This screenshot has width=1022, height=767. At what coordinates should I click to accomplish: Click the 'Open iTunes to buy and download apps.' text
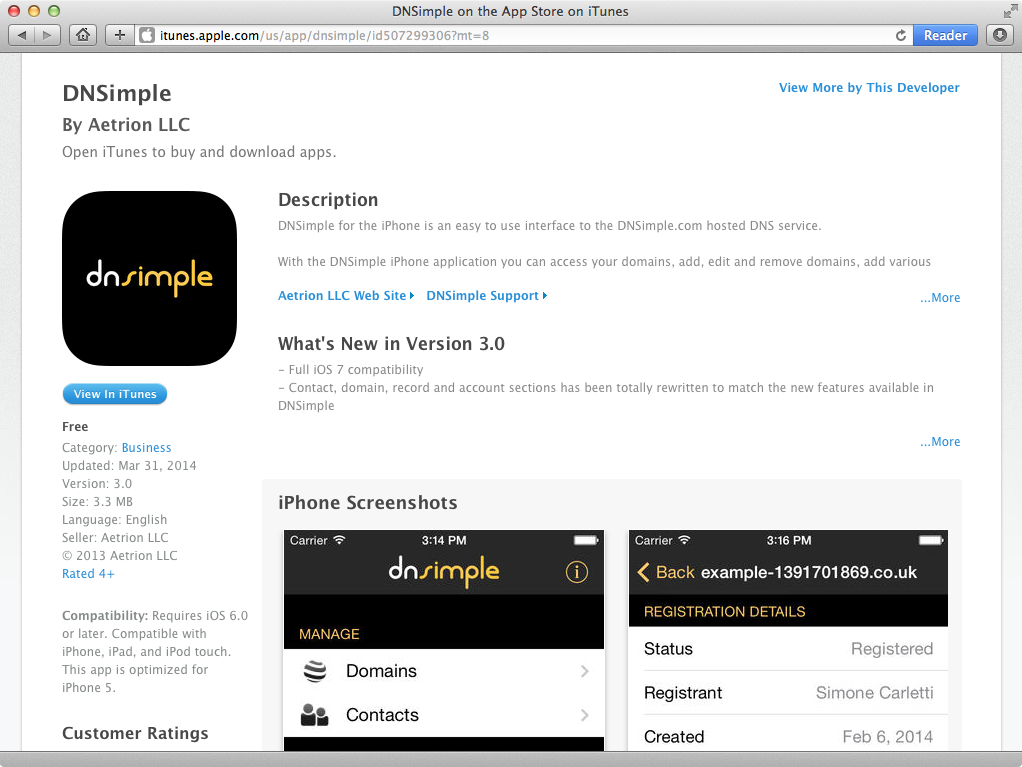click(199, 152)
